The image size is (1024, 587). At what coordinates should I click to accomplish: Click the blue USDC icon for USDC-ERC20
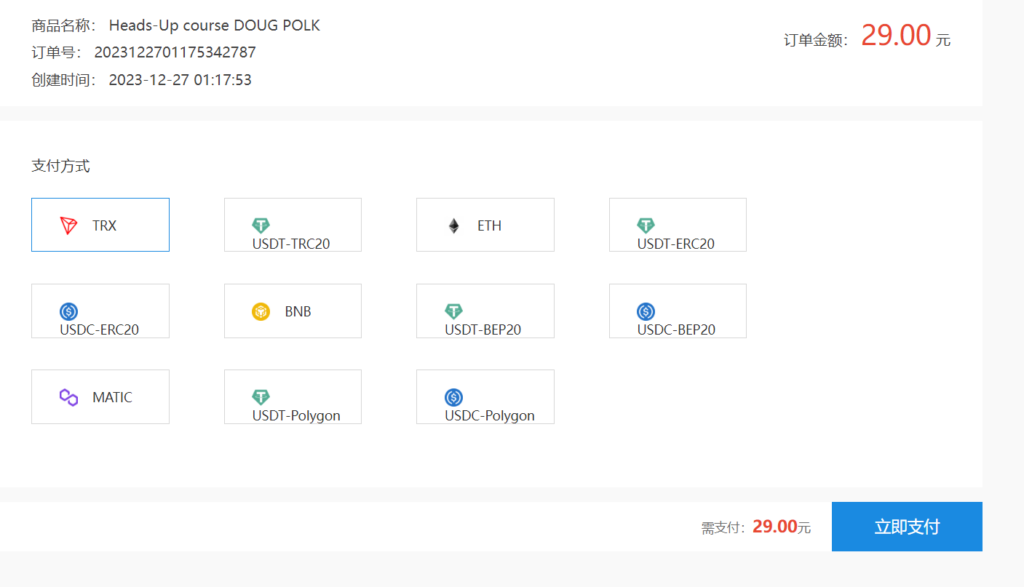[x=69, y=312]
